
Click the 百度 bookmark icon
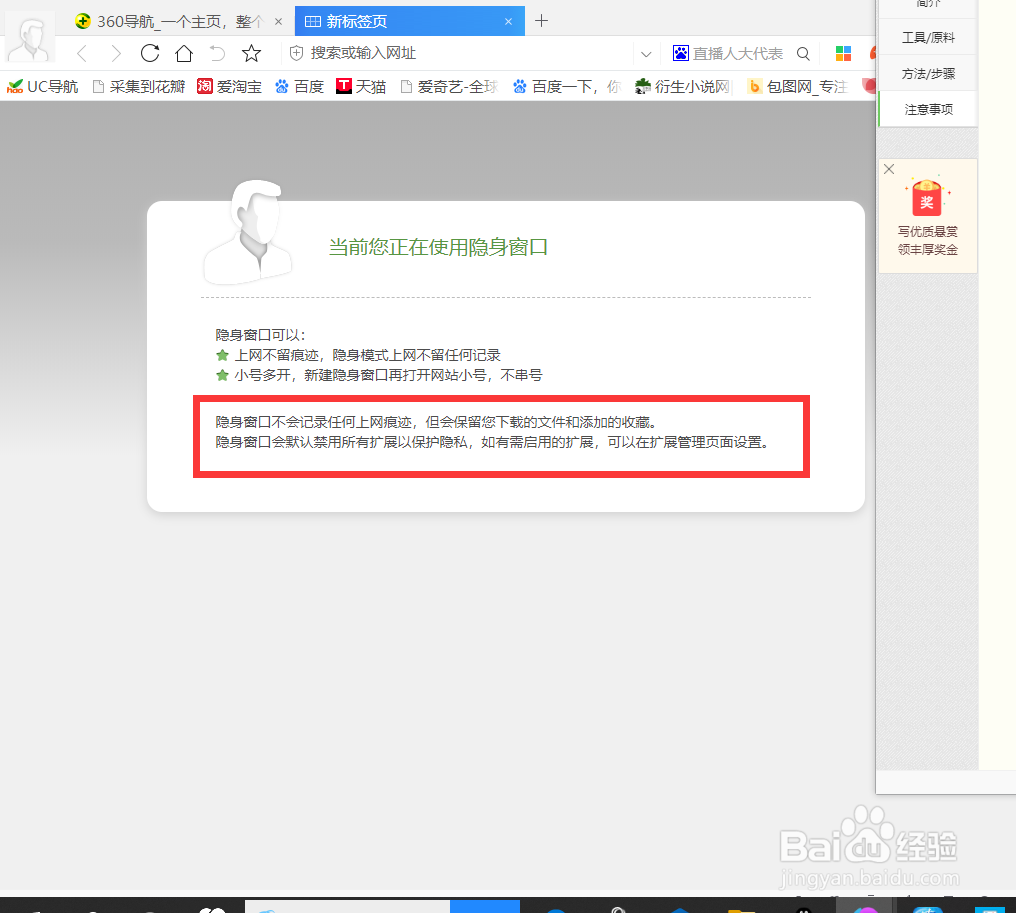[283, 86]
